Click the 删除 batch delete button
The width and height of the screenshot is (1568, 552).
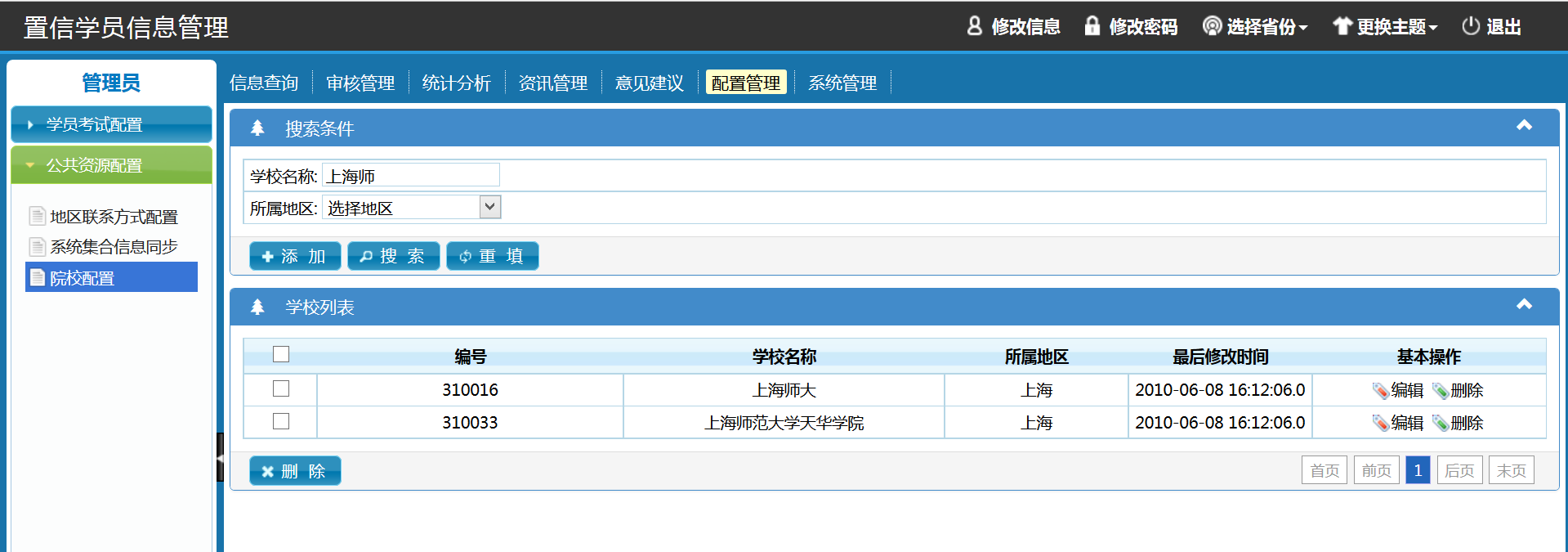[295, 471]
